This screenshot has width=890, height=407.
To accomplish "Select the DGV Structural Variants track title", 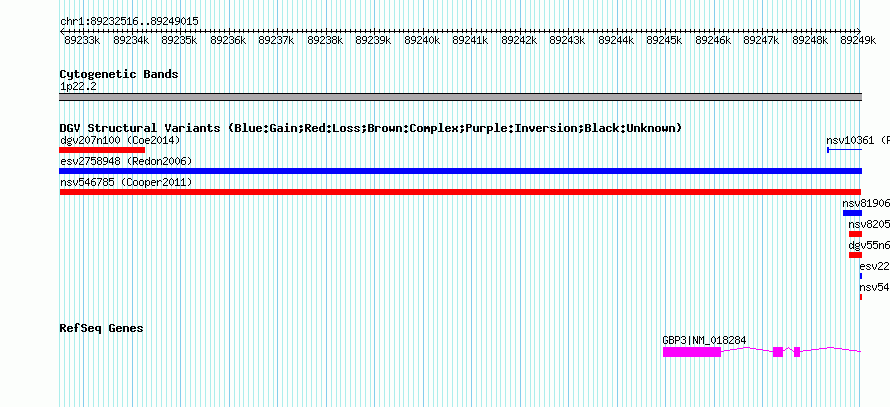I will [371, 128].
